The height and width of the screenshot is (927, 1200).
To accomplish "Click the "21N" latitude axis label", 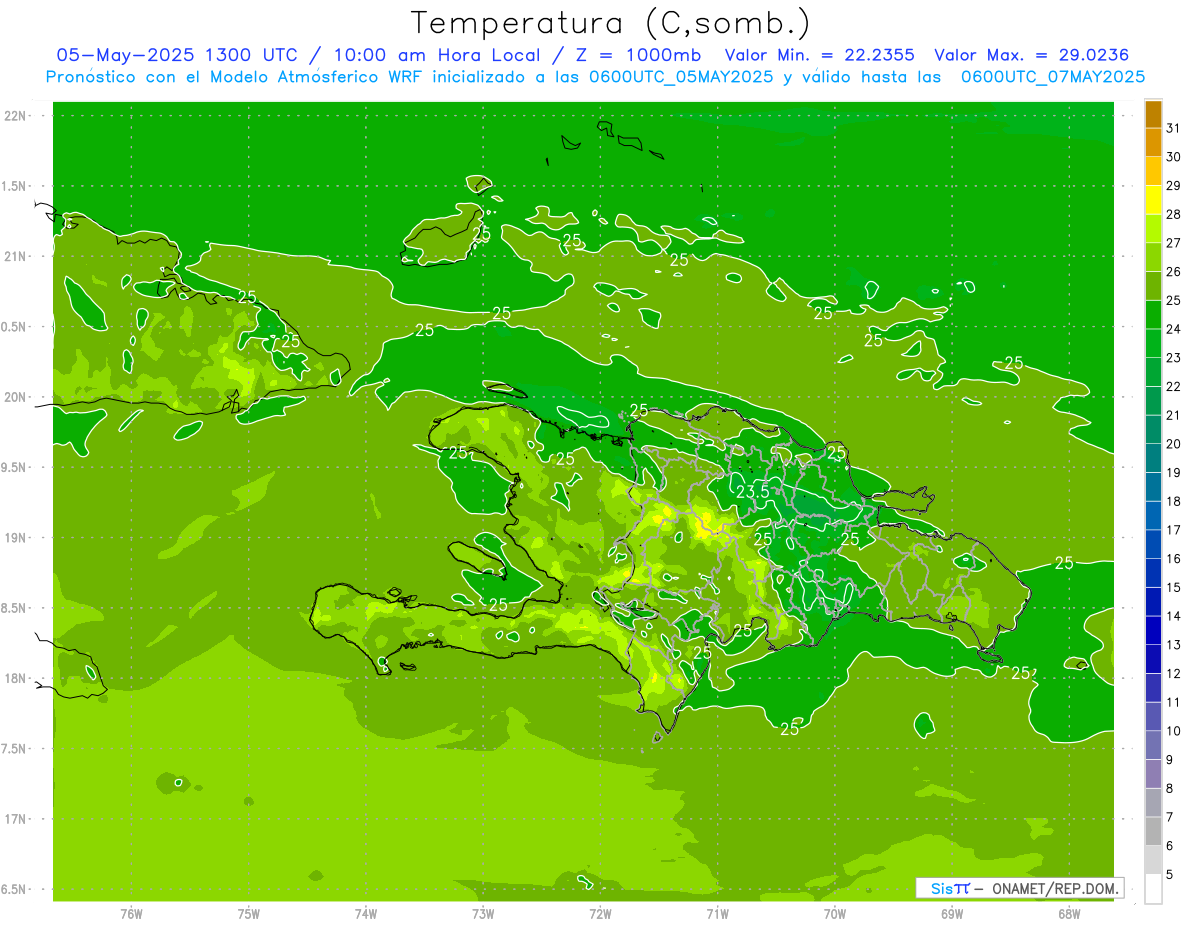I will click(16, 256).
